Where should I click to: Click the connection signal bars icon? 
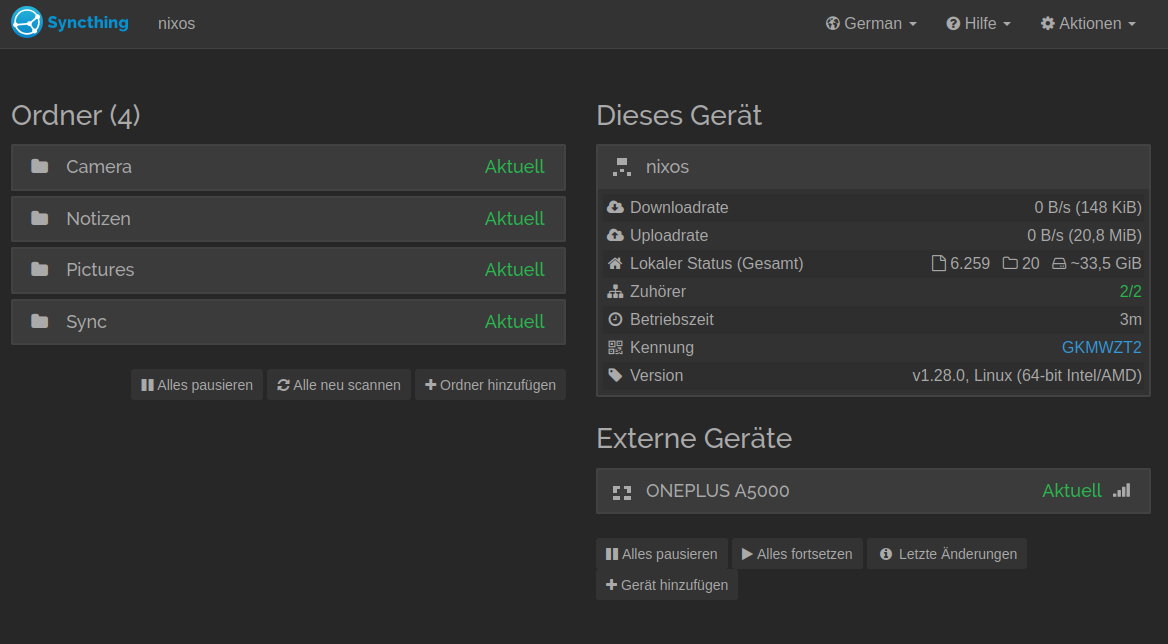point(1122,491)
